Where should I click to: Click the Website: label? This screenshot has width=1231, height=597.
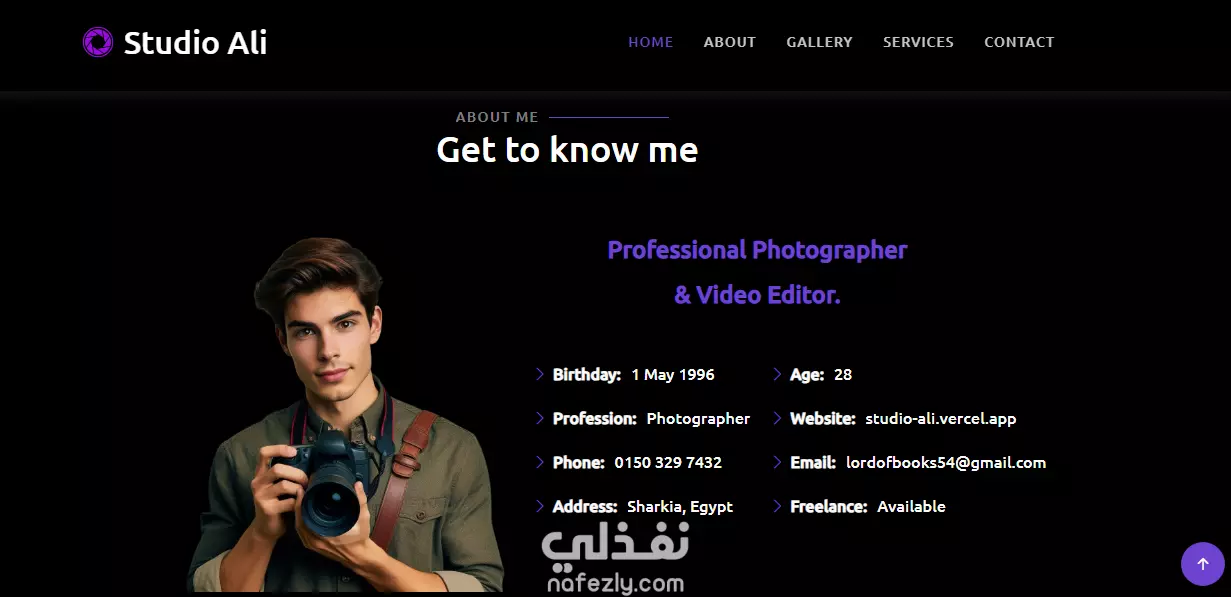pyautogui.click(x=823, y=418)
